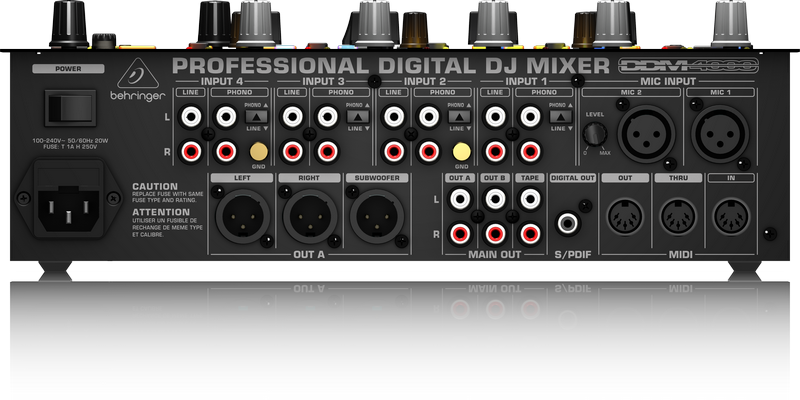Click Input 3 PHONO white L jack
800x400 pixels.
click(327, 117)
